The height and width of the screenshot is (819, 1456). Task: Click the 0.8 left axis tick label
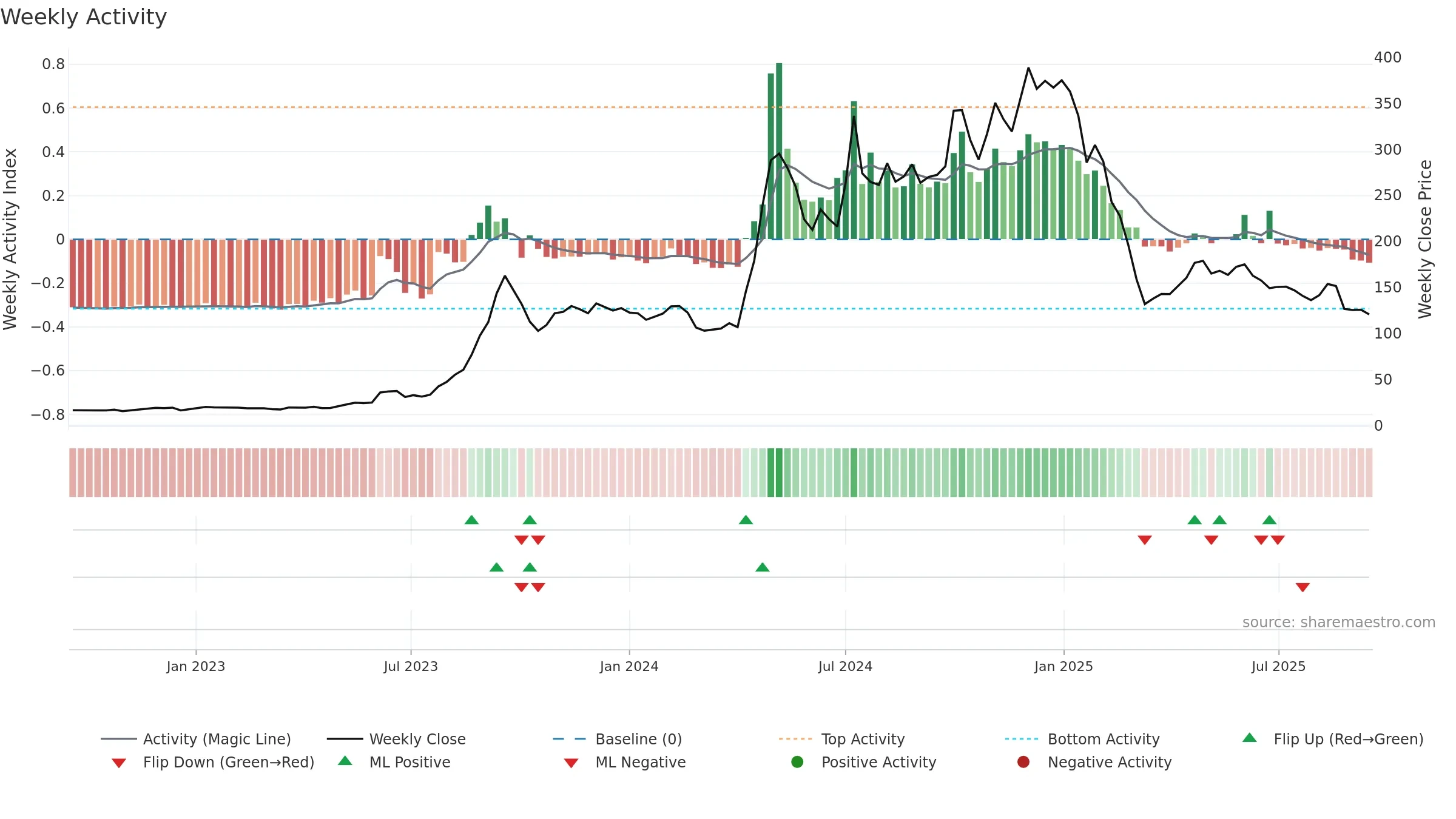53,64
